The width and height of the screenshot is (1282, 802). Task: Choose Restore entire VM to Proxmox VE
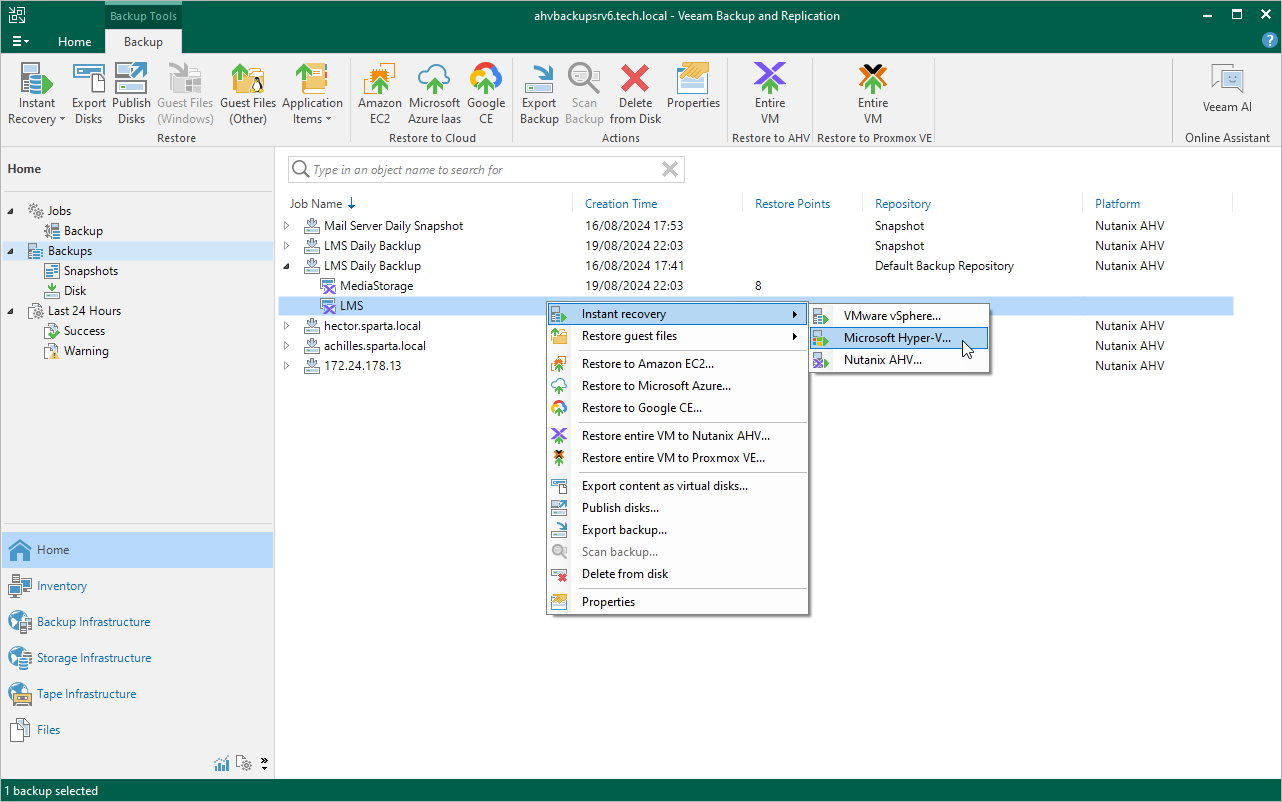[x=677, y=458]
